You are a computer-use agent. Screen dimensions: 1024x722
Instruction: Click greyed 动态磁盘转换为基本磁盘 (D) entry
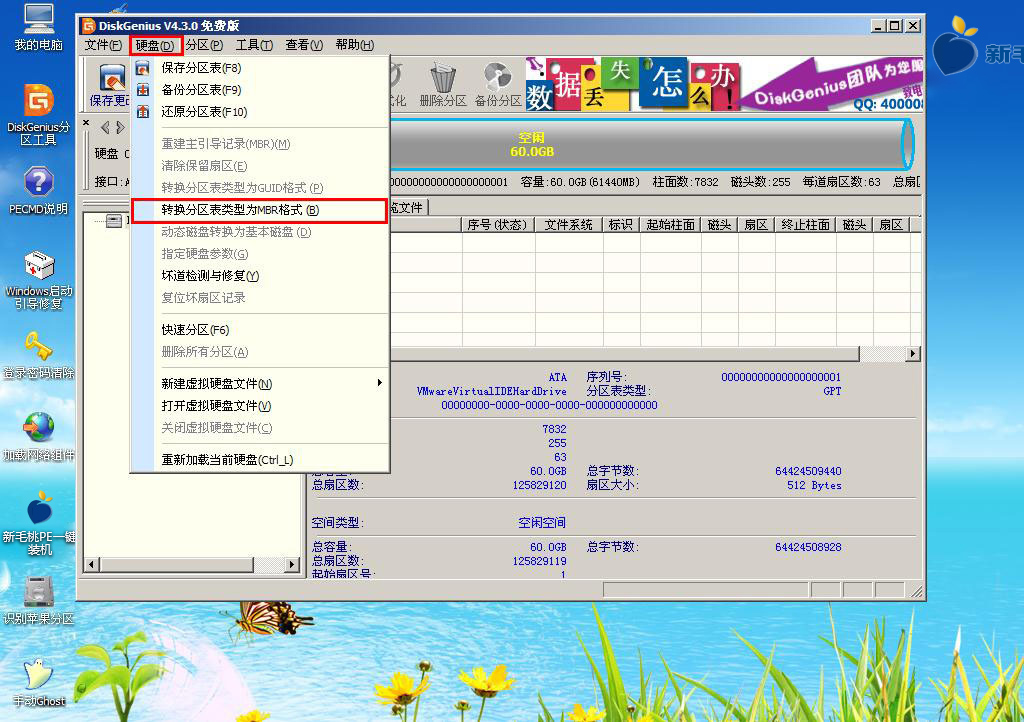coord(260,232)
